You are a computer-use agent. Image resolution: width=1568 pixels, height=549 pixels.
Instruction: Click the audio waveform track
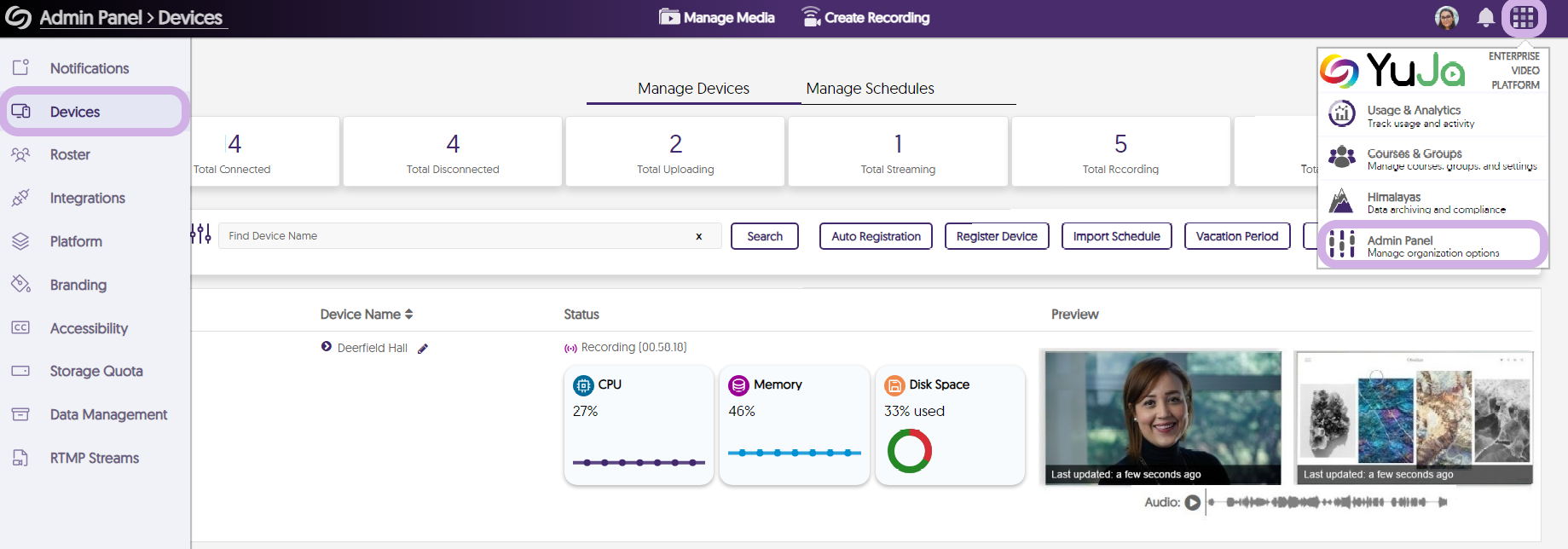[x=1330, y=503]
